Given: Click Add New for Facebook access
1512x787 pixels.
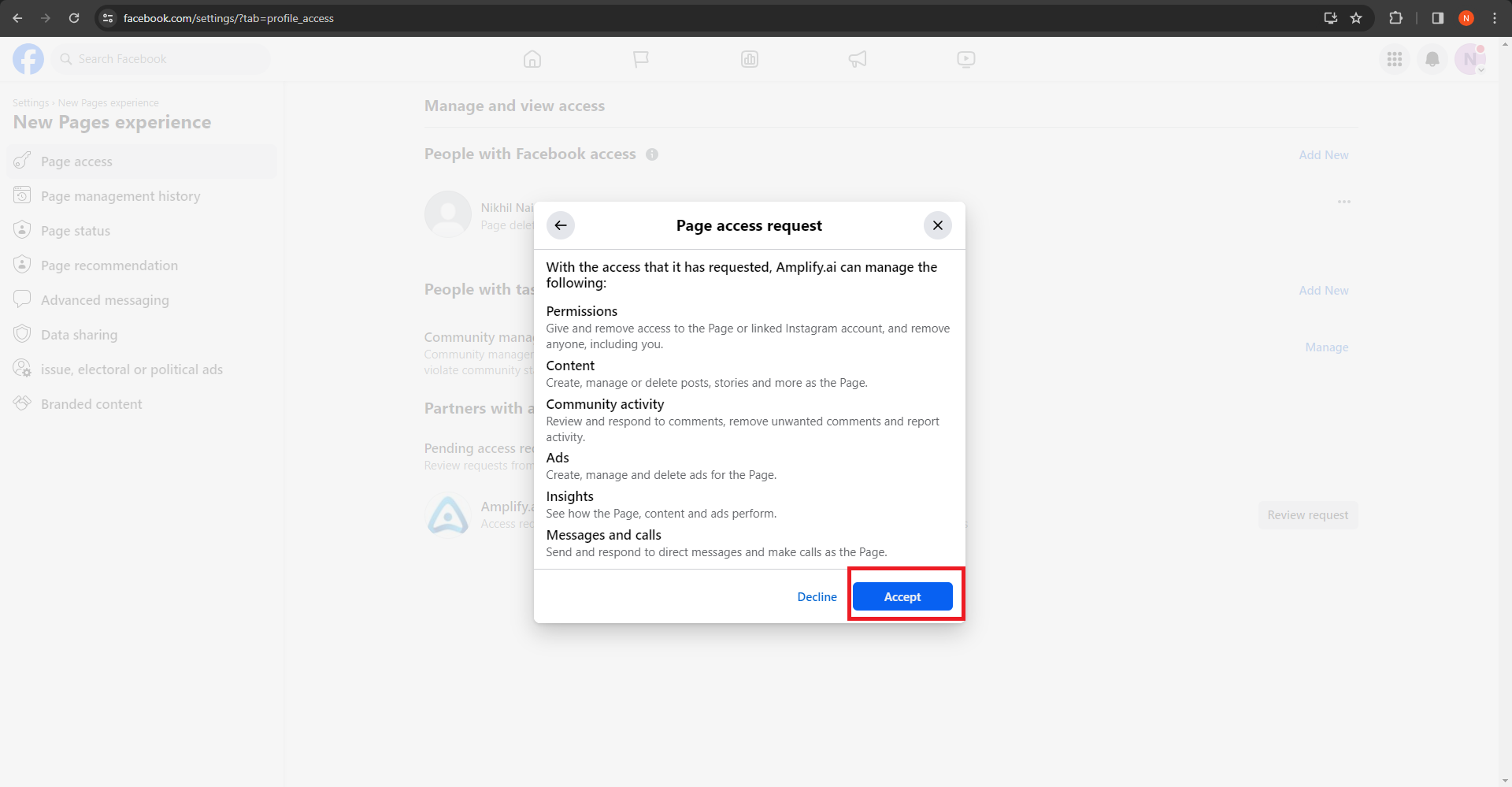Looking at the screenshot, I should pos(1323,155).
